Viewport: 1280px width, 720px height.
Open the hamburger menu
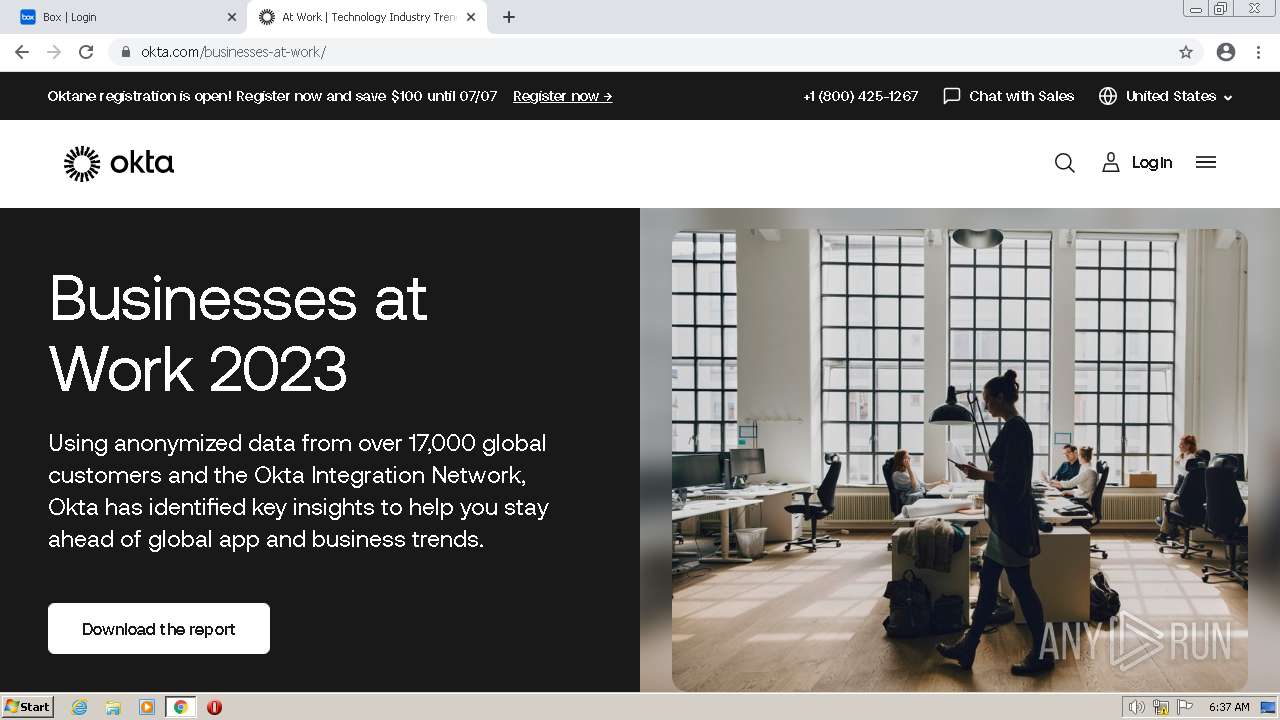point(1206,162)
